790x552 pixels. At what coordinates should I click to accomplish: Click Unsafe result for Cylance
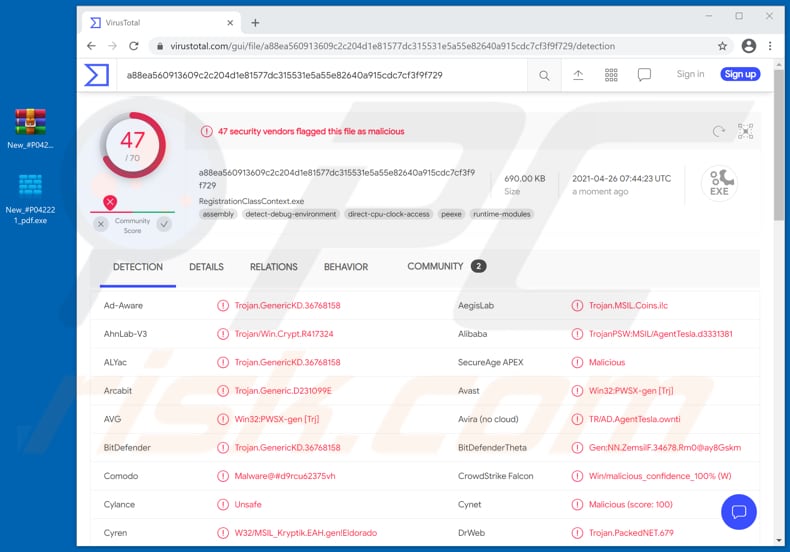point(248,504)
